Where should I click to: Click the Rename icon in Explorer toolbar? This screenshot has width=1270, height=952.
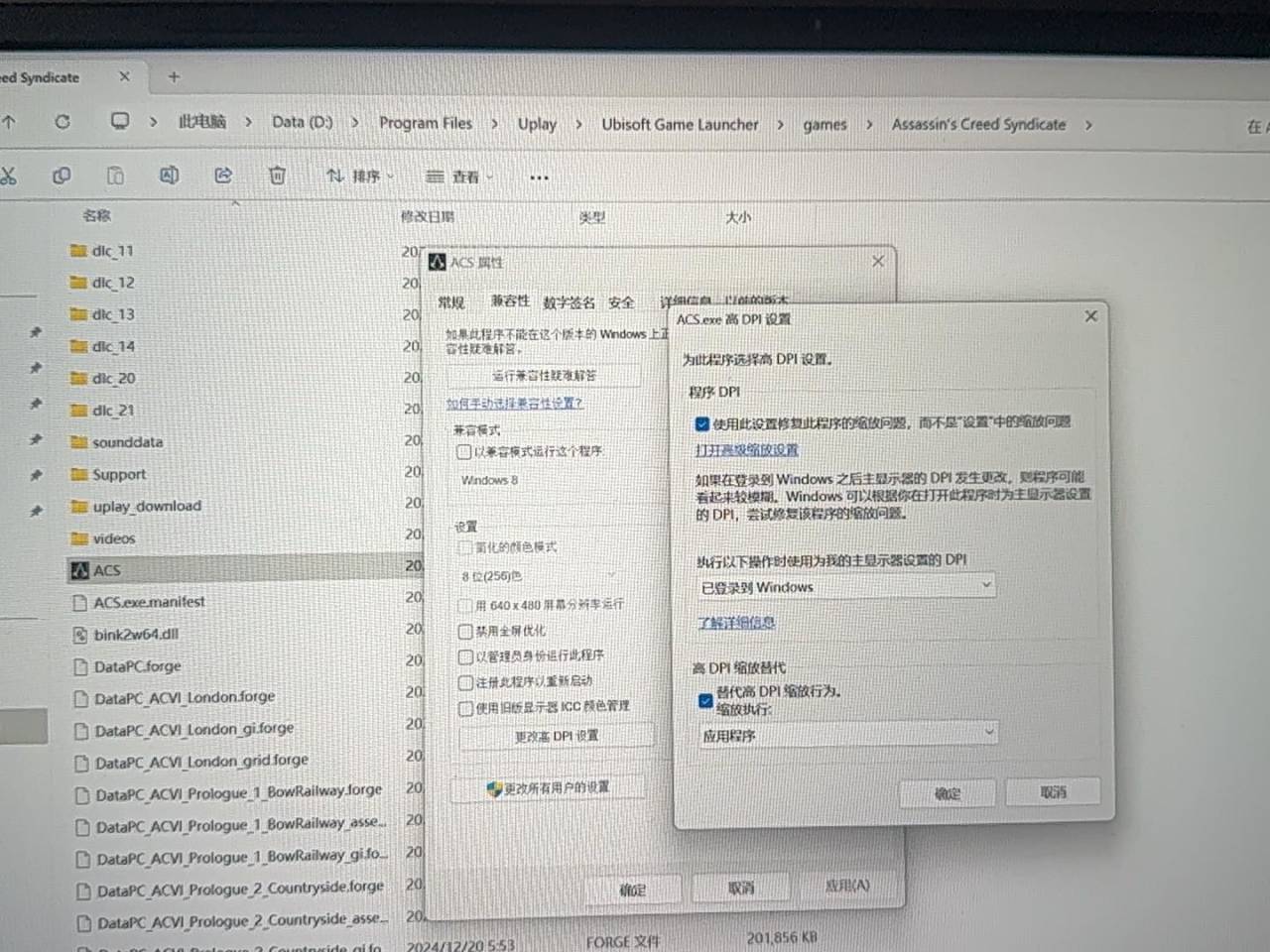169,177
